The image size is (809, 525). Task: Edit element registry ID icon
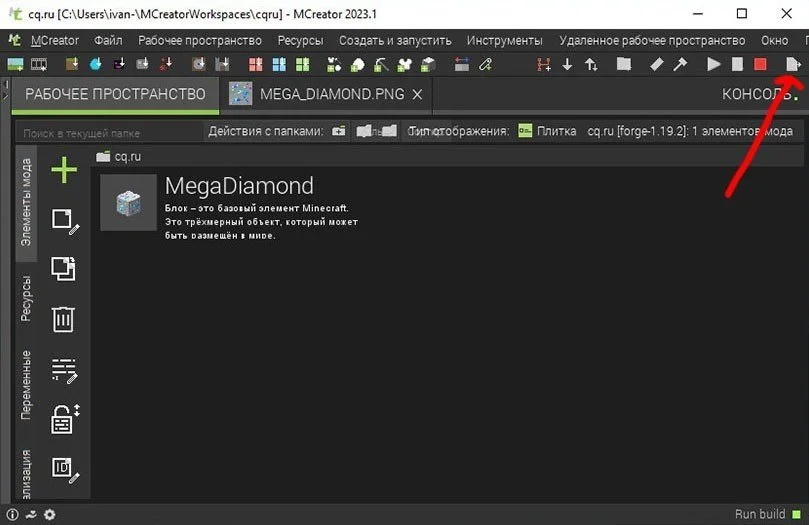[x=65, y=470]
